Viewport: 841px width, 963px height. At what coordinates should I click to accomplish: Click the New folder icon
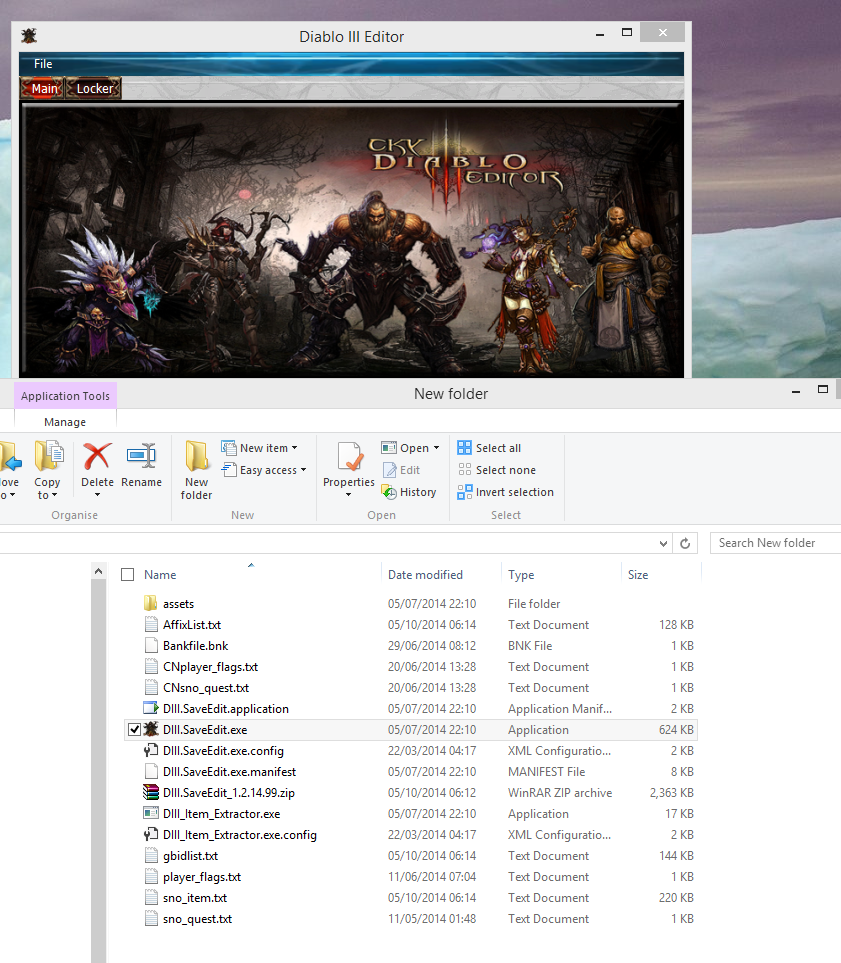196,458
